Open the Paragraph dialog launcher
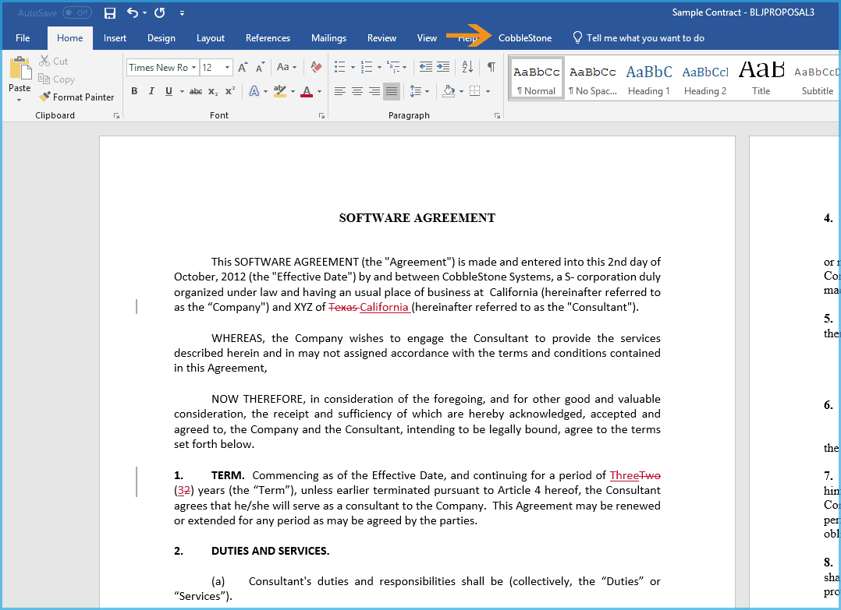Viewport: 841px width, 610px height. click(x=497, y=115)
